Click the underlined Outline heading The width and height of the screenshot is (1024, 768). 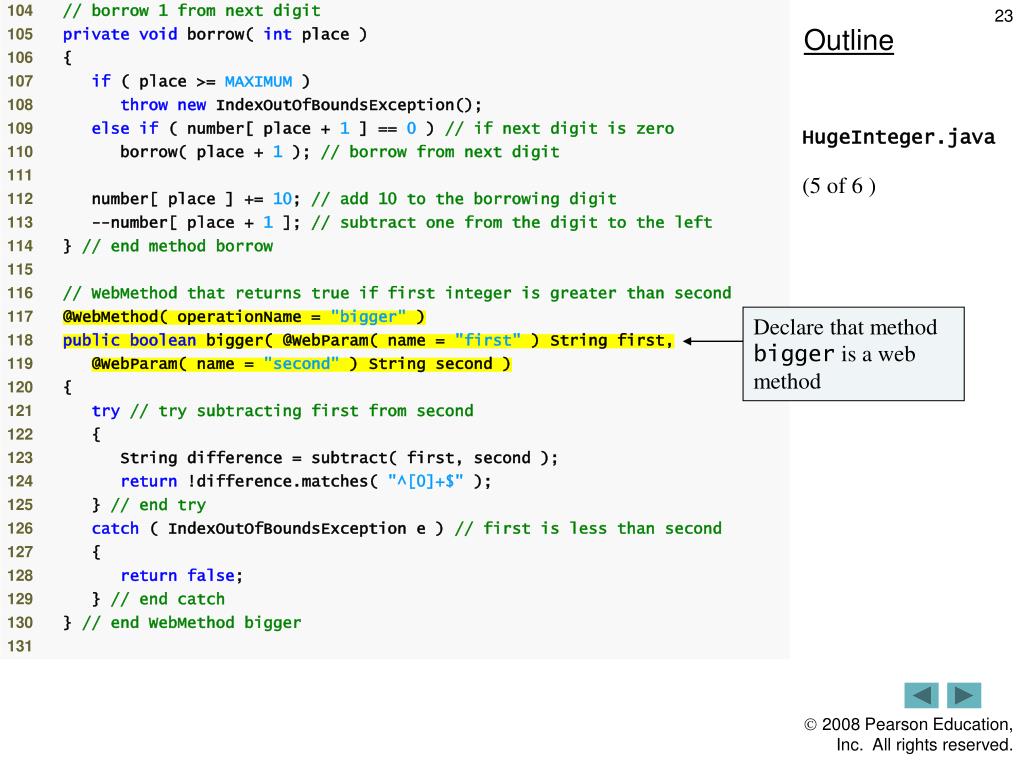[x=848, y=40]
